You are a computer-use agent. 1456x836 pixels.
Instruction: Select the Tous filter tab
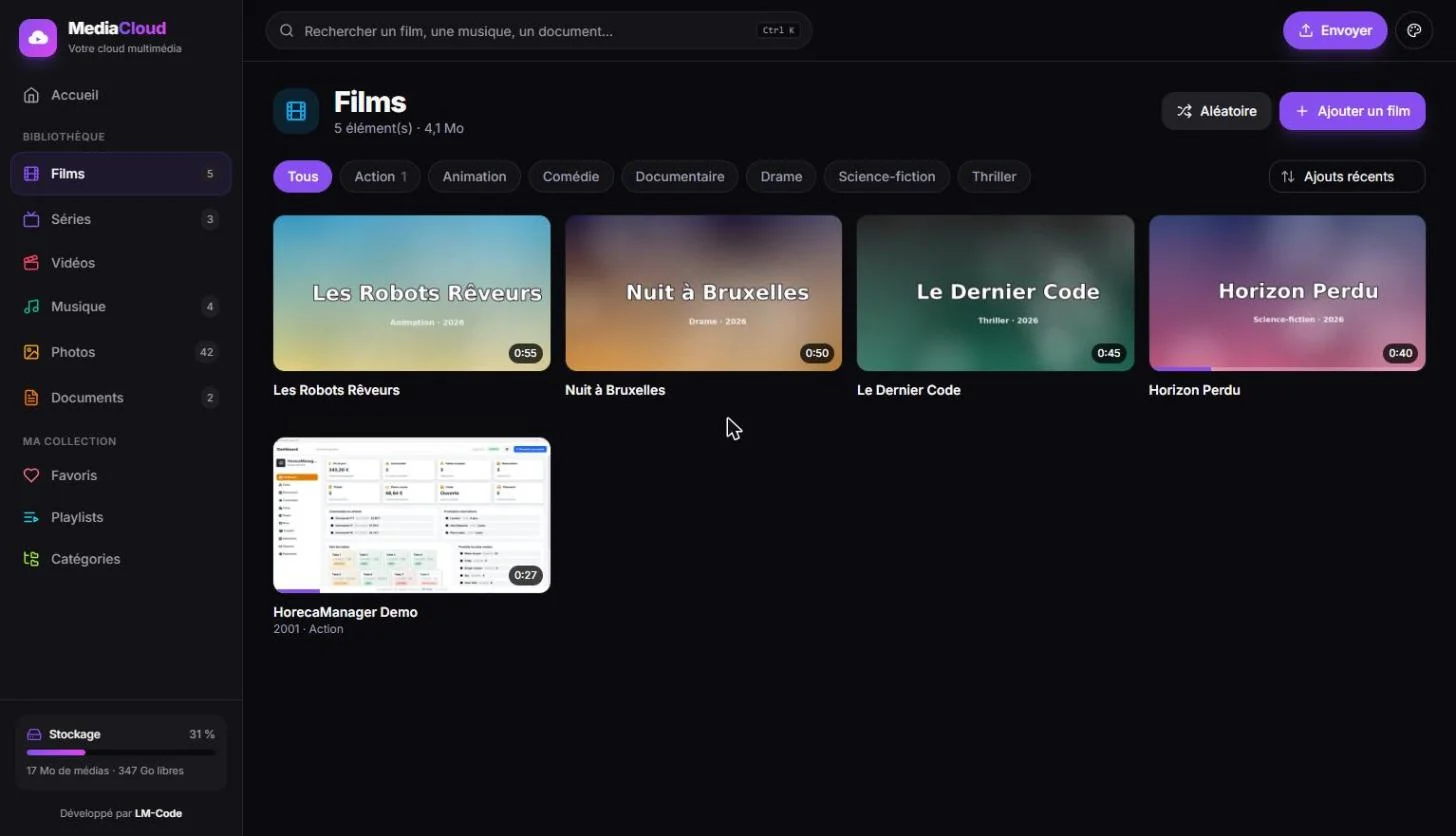pyautogui.click(x=303, y=177)
